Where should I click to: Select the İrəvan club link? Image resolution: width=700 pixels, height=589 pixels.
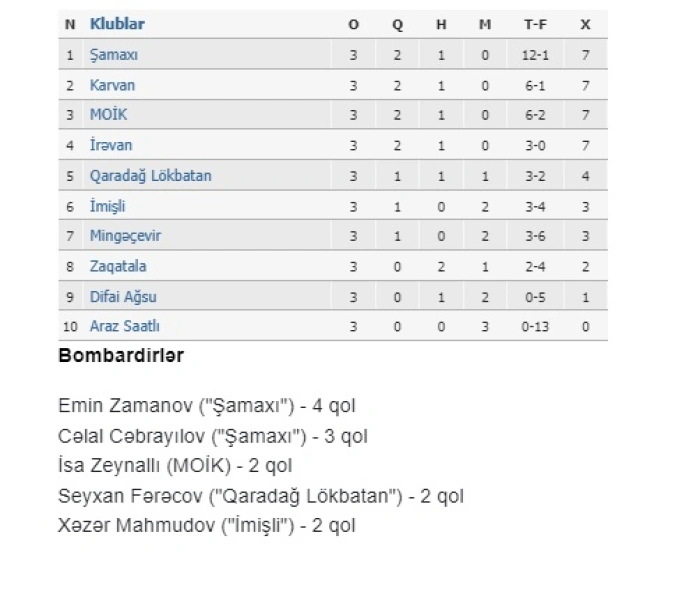coord(111,145)
